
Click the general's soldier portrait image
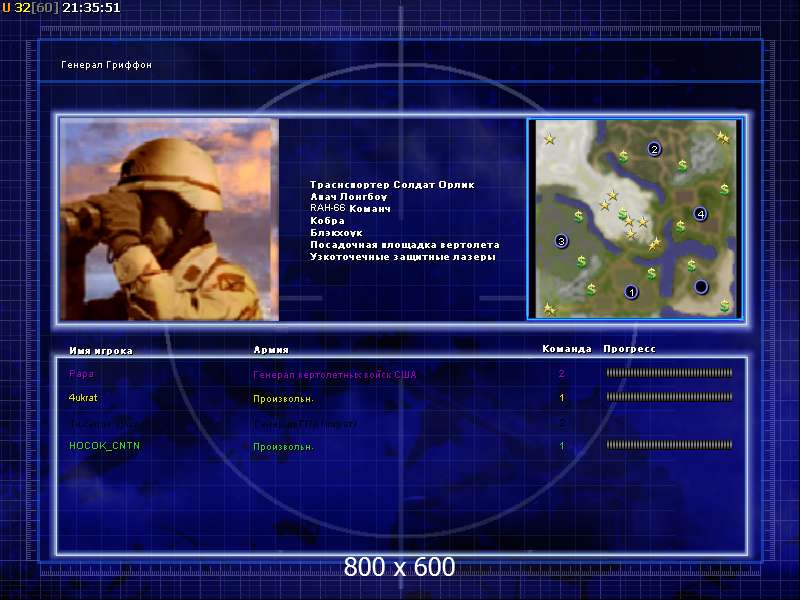click(x=169, y=219)
